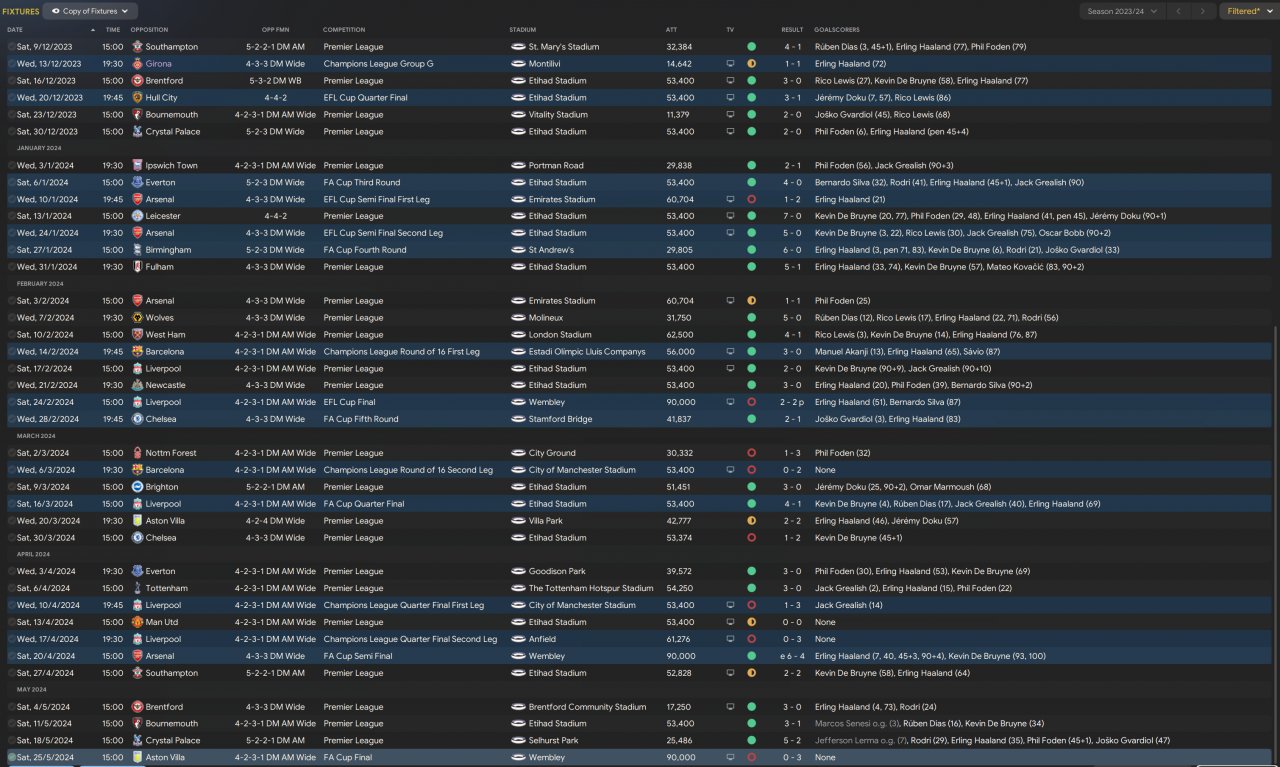Viewport: 1280px width, 767px height.
Task: Click the TV icon on the Girona row
Action: tap(730, 64)
